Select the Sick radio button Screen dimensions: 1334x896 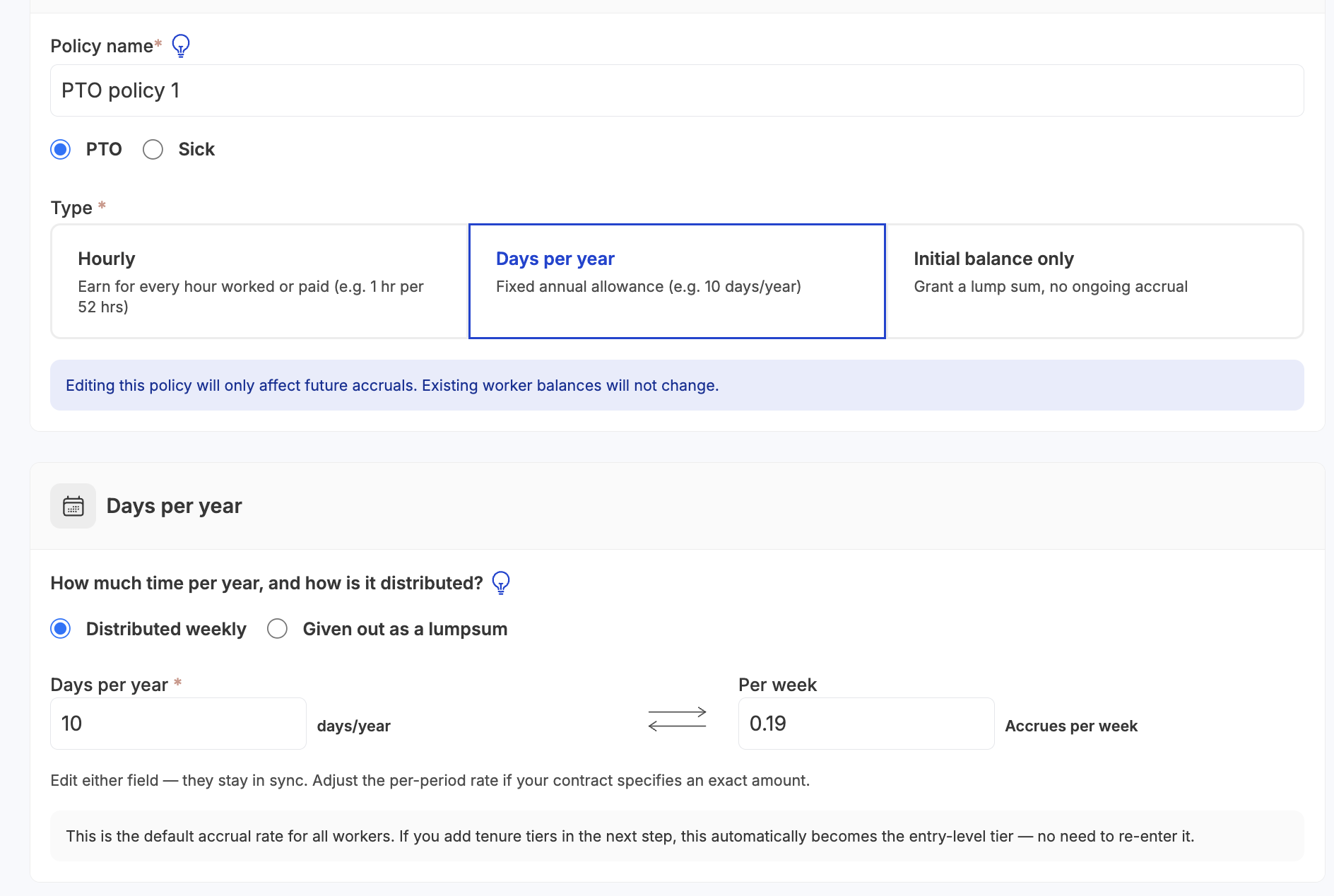pyautogui.click(x=153, y=149)
